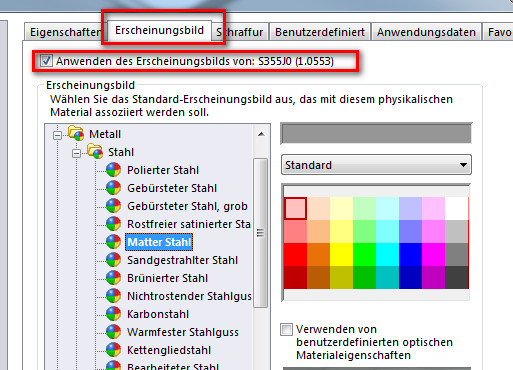Select Karbonstahl in the tree
513x370 pixels.
coord(158,314)
